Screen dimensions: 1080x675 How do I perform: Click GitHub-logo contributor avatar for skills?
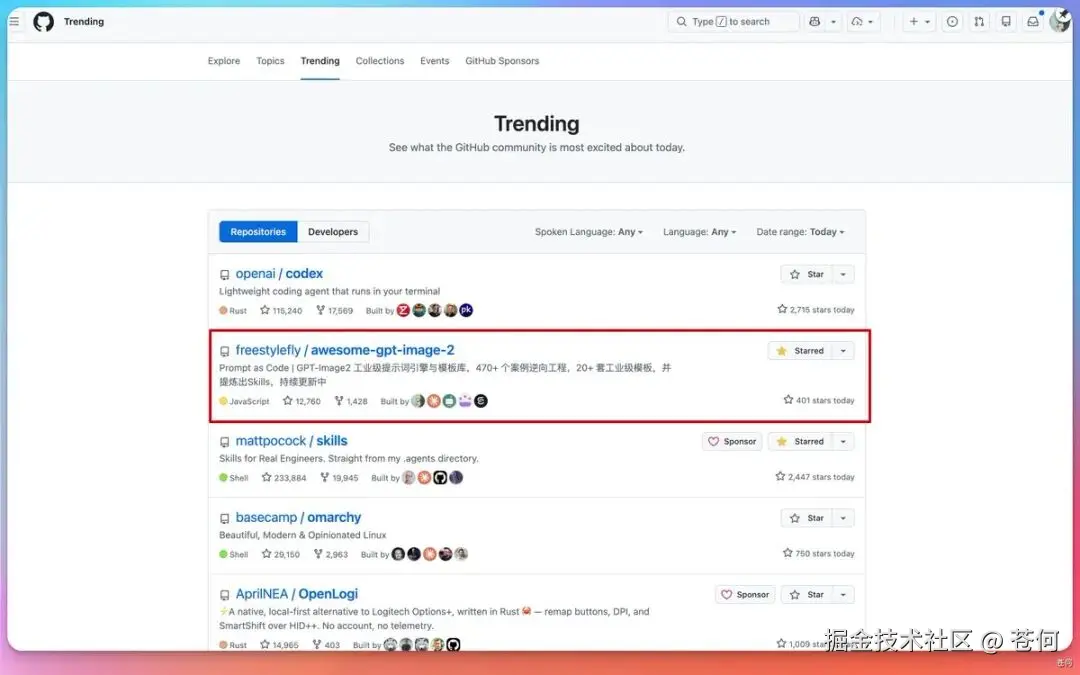[x=440, y=477]
